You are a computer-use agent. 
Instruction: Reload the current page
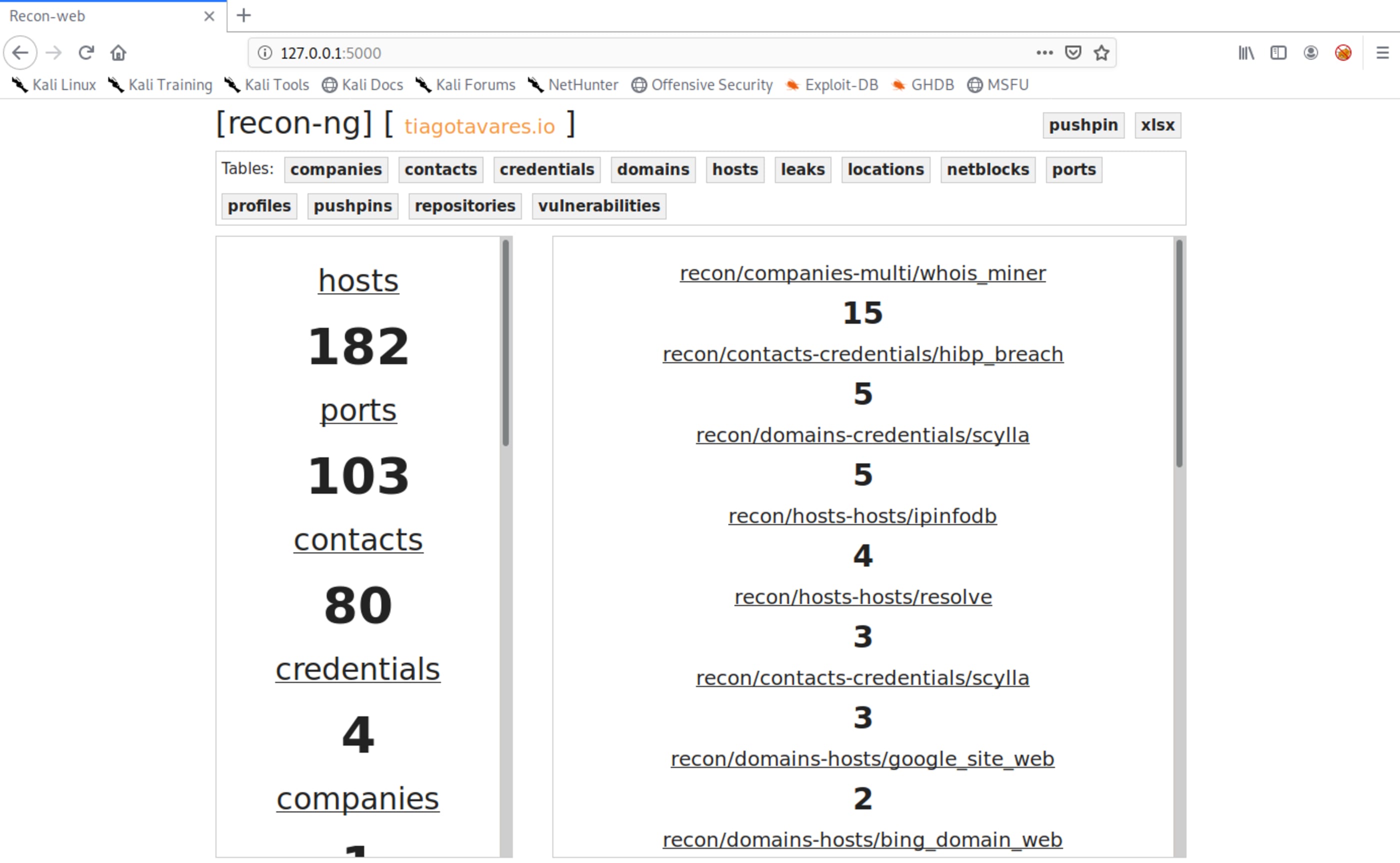[86, 52]
